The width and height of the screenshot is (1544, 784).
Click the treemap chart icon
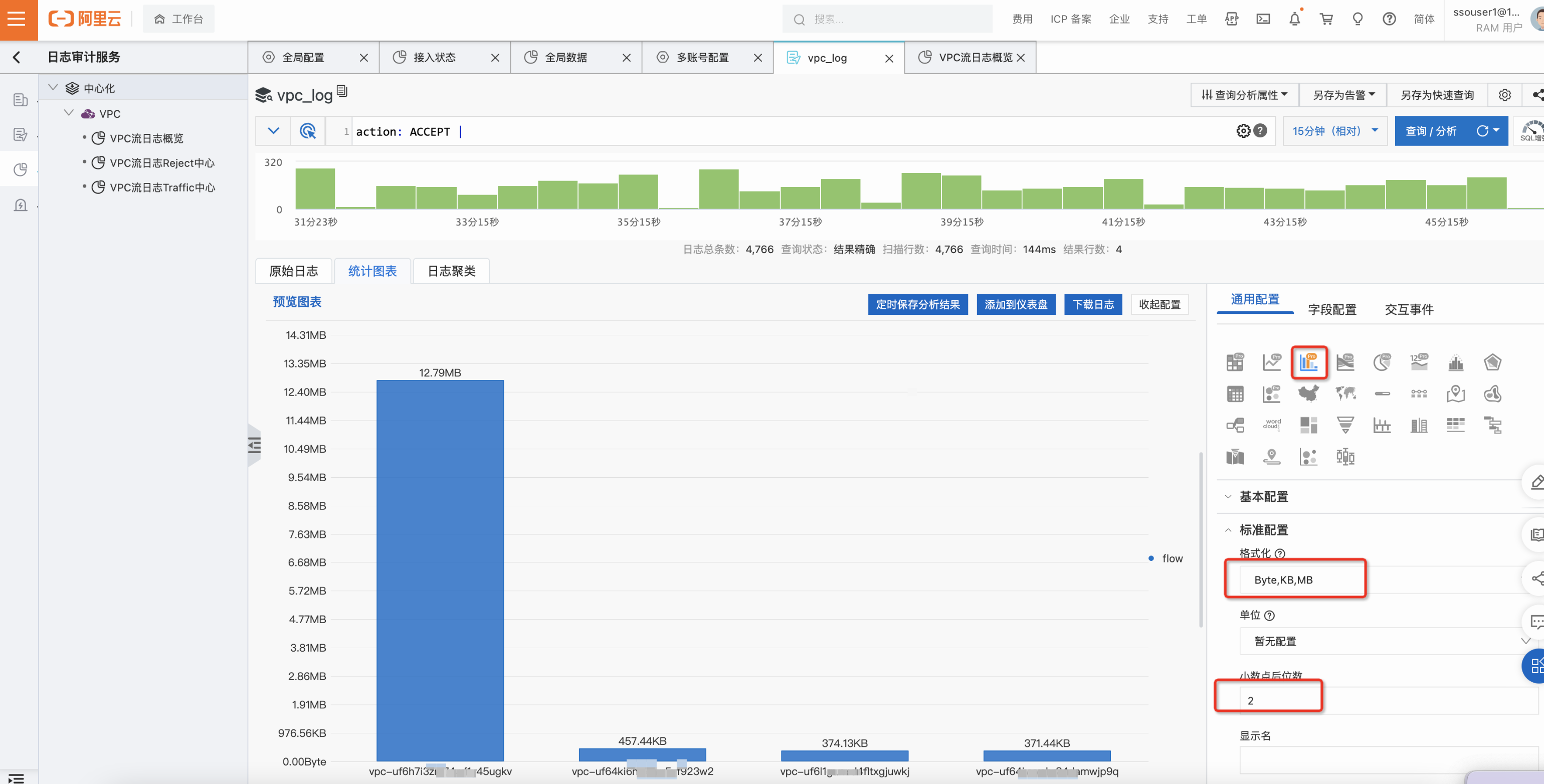1308,425
